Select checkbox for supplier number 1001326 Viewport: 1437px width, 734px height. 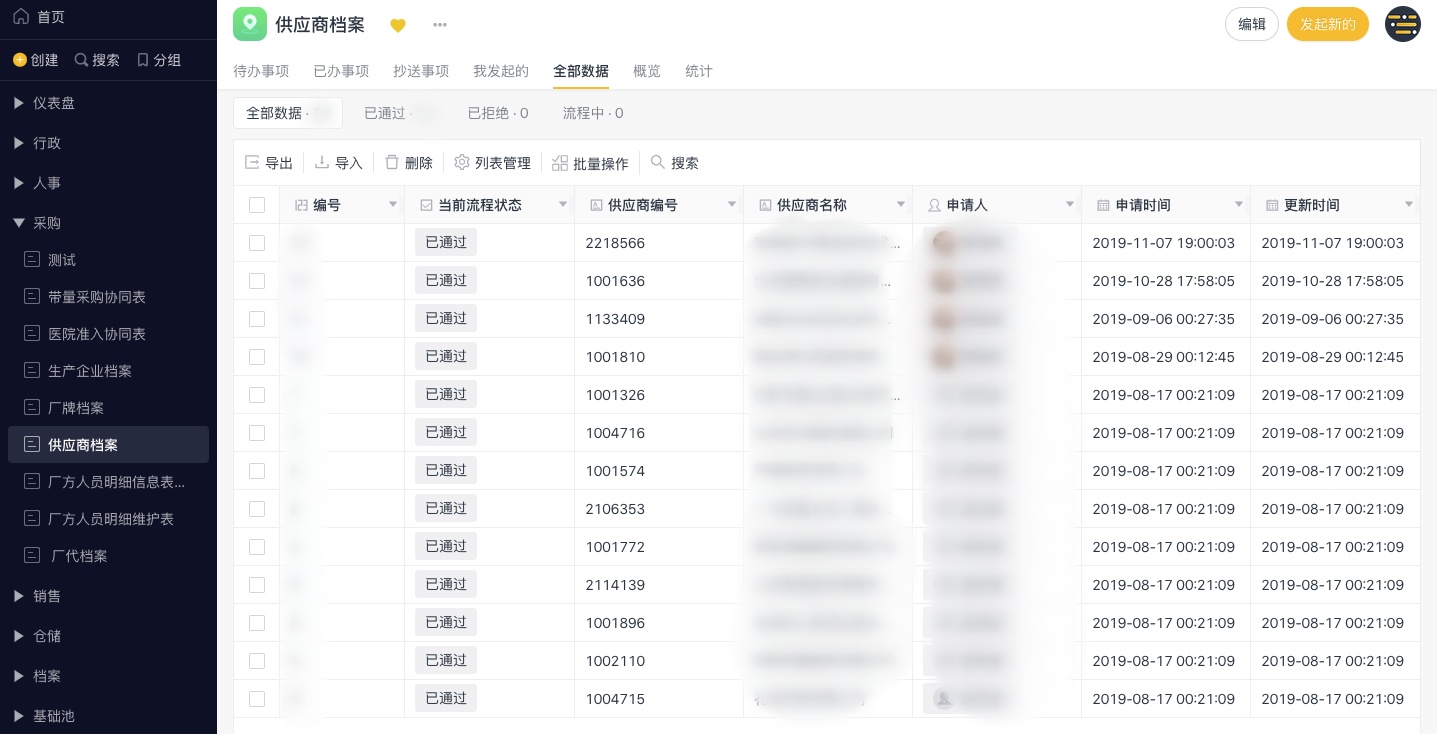(257, 395)
